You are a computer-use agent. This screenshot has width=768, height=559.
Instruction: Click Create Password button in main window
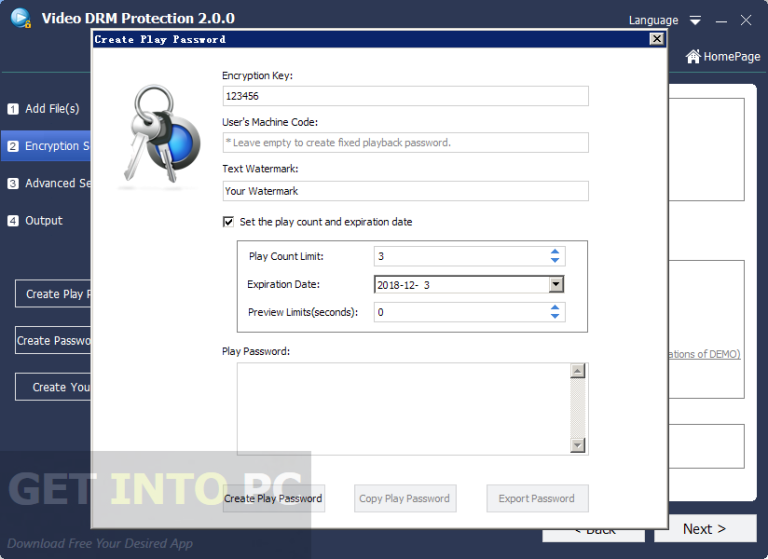[x=53, y=340]
